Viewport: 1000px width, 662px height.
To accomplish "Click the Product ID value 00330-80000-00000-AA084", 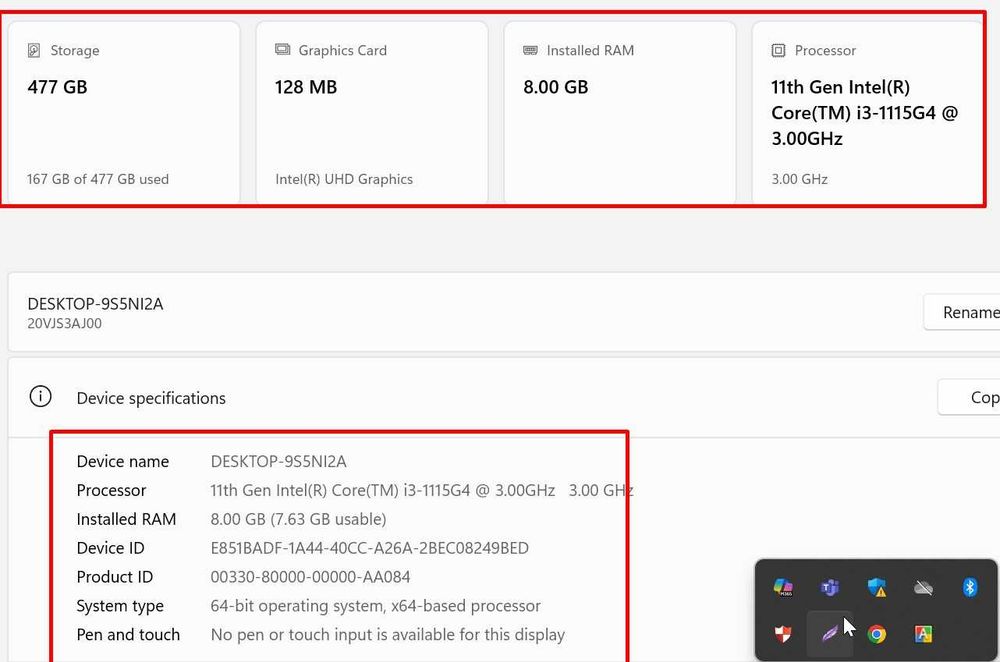I will 310,577.
